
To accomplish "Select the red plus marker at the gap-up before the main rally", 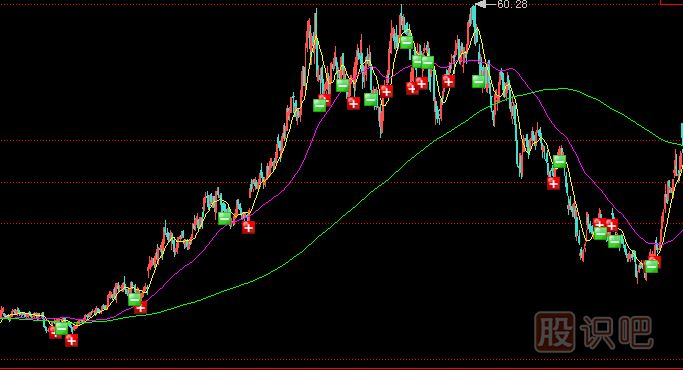I will [248, 227].
